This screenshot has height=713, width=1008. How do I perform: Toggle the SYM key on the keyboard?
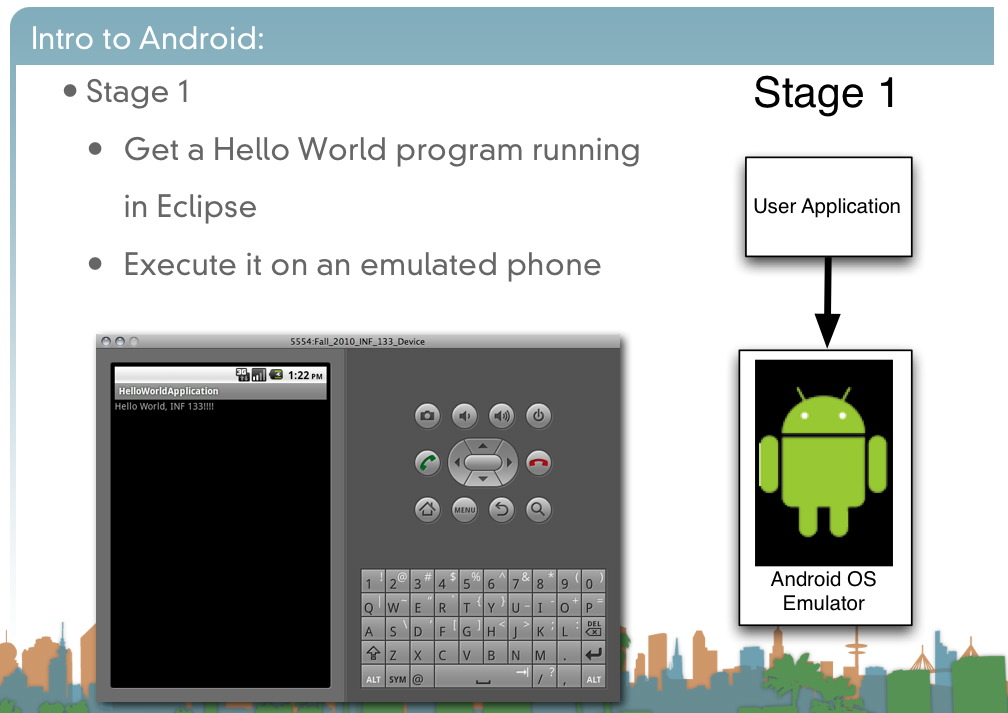coord(397,679)
